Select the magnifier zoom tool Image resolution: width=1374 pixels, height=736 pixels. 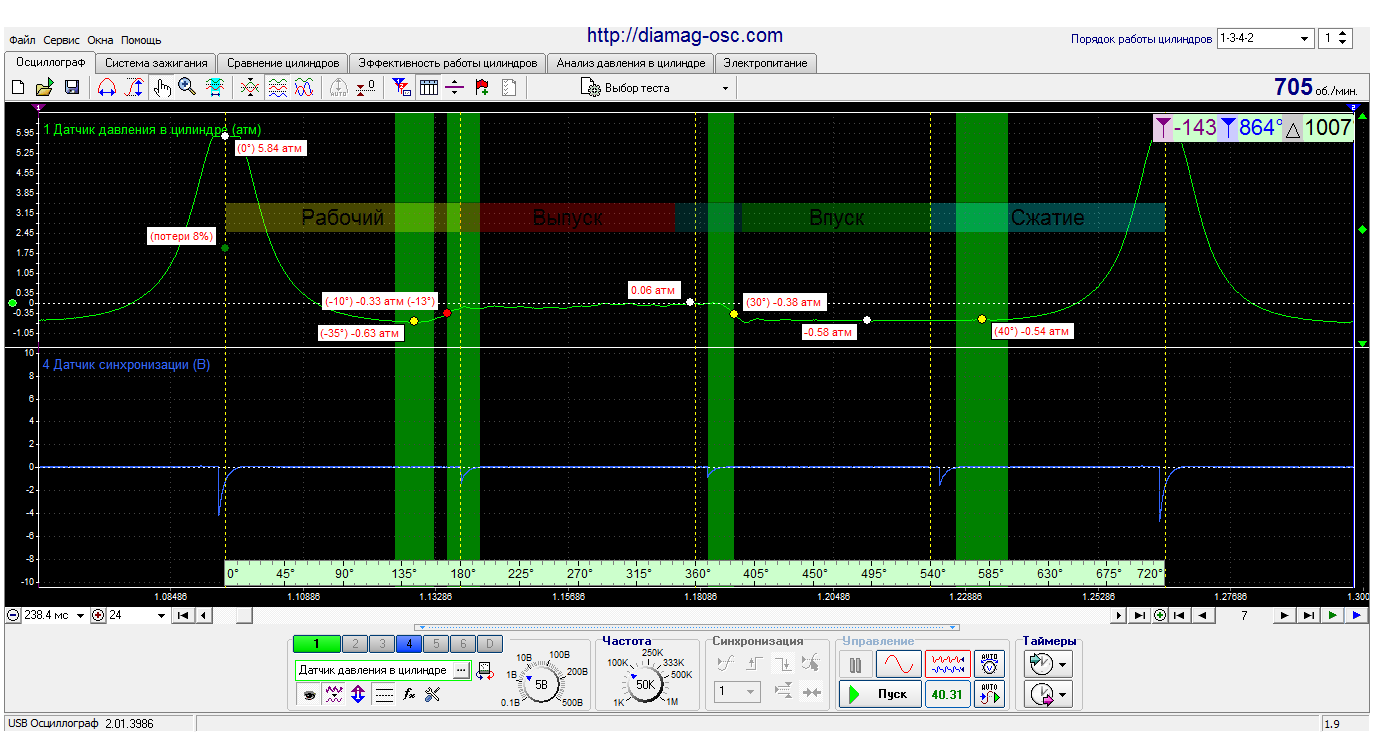[187, 88]
